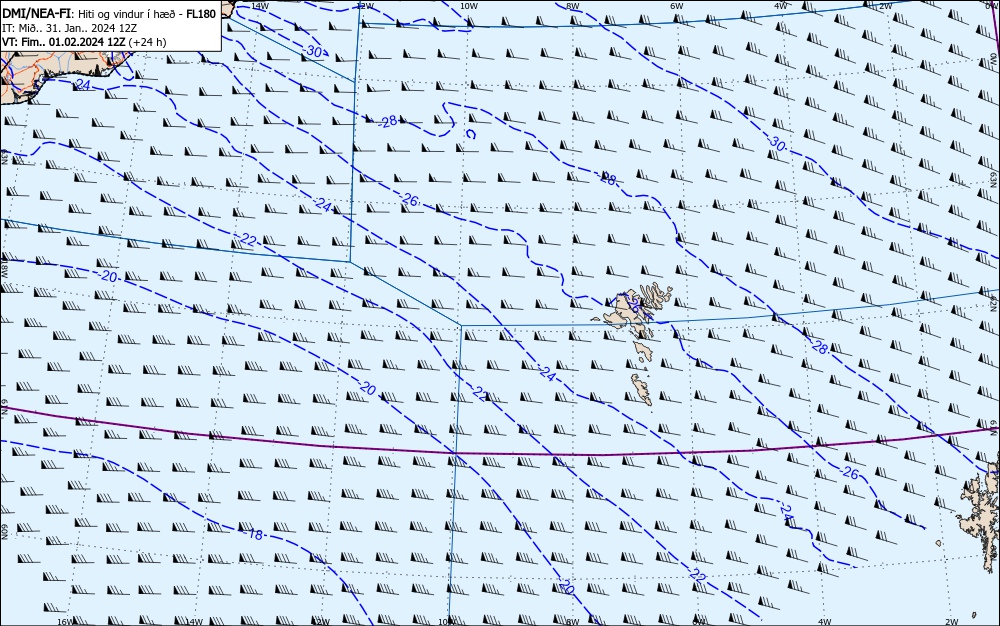Click the 12W longitude label at top edge
Image resolution: width=1000 pixels, height=626 pixels.
coord(364,5)
